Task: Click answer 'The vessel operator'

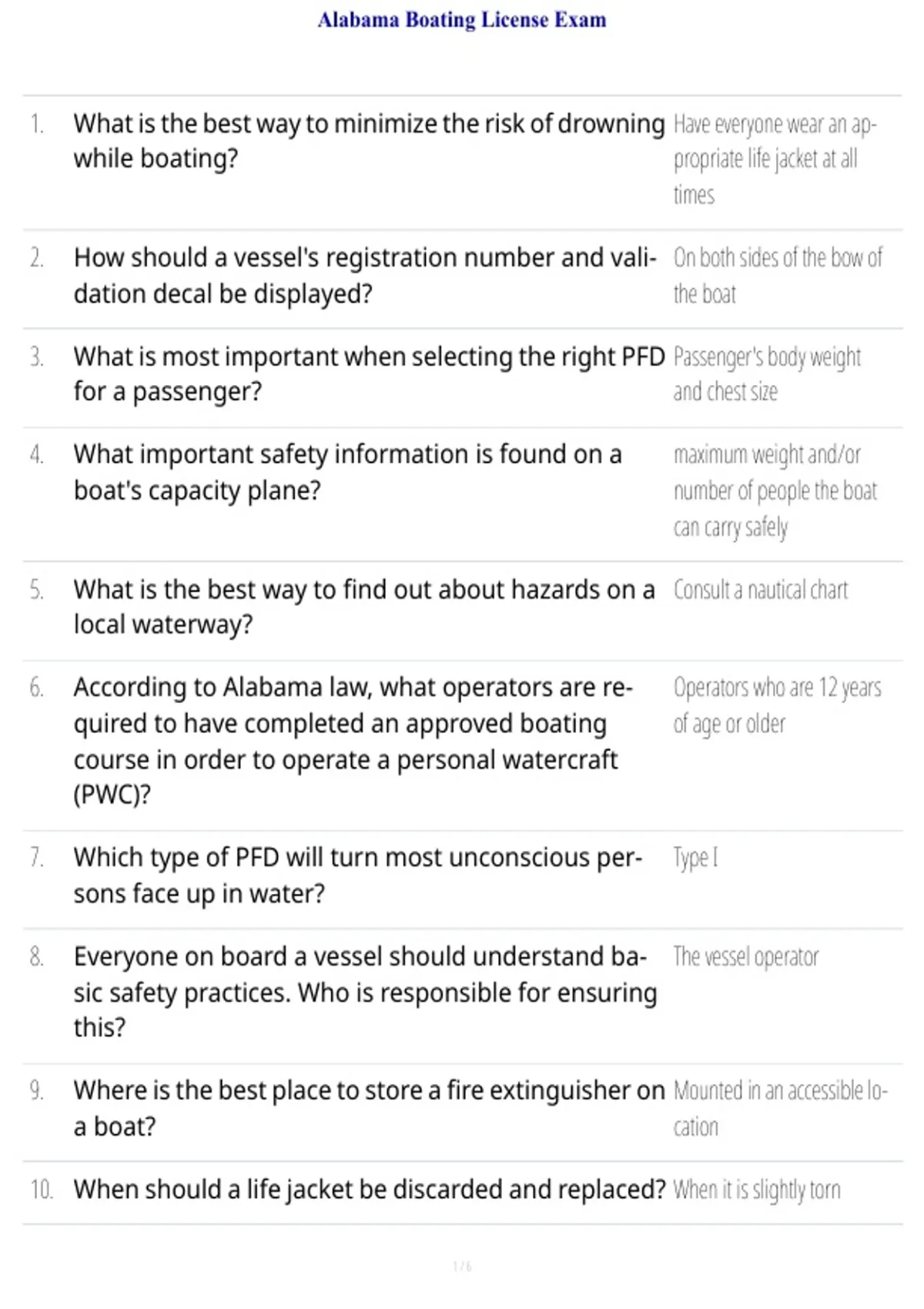Action: tap(745, 957)
